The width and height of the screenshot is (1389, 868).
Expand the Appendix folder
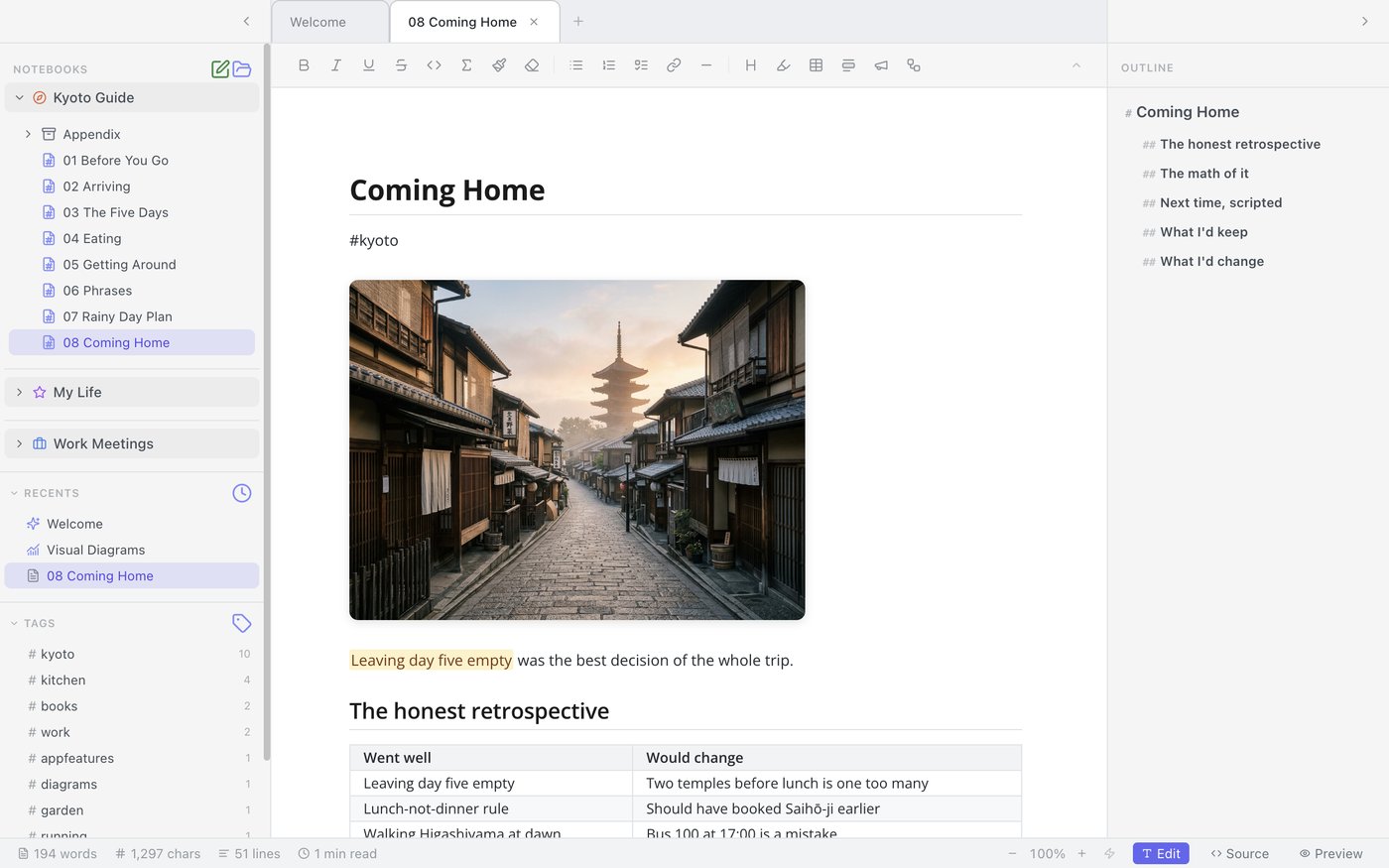(28, 134)
